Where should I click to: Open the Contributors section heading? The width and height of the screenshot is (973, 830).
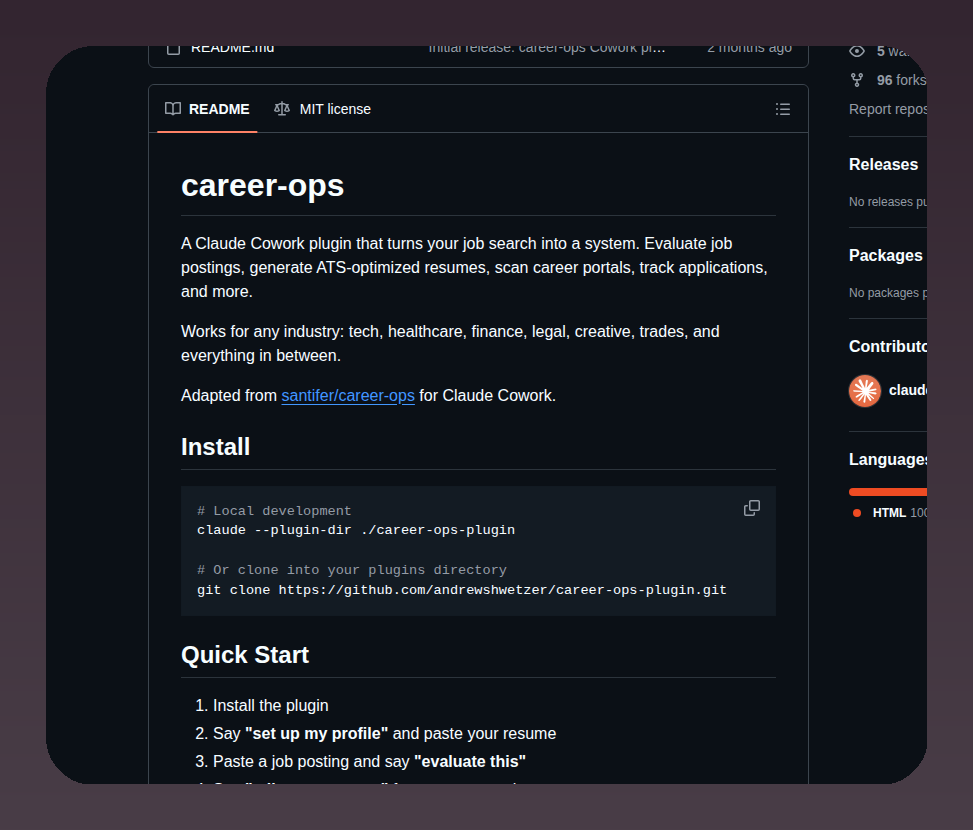click(x=888, y=346)
